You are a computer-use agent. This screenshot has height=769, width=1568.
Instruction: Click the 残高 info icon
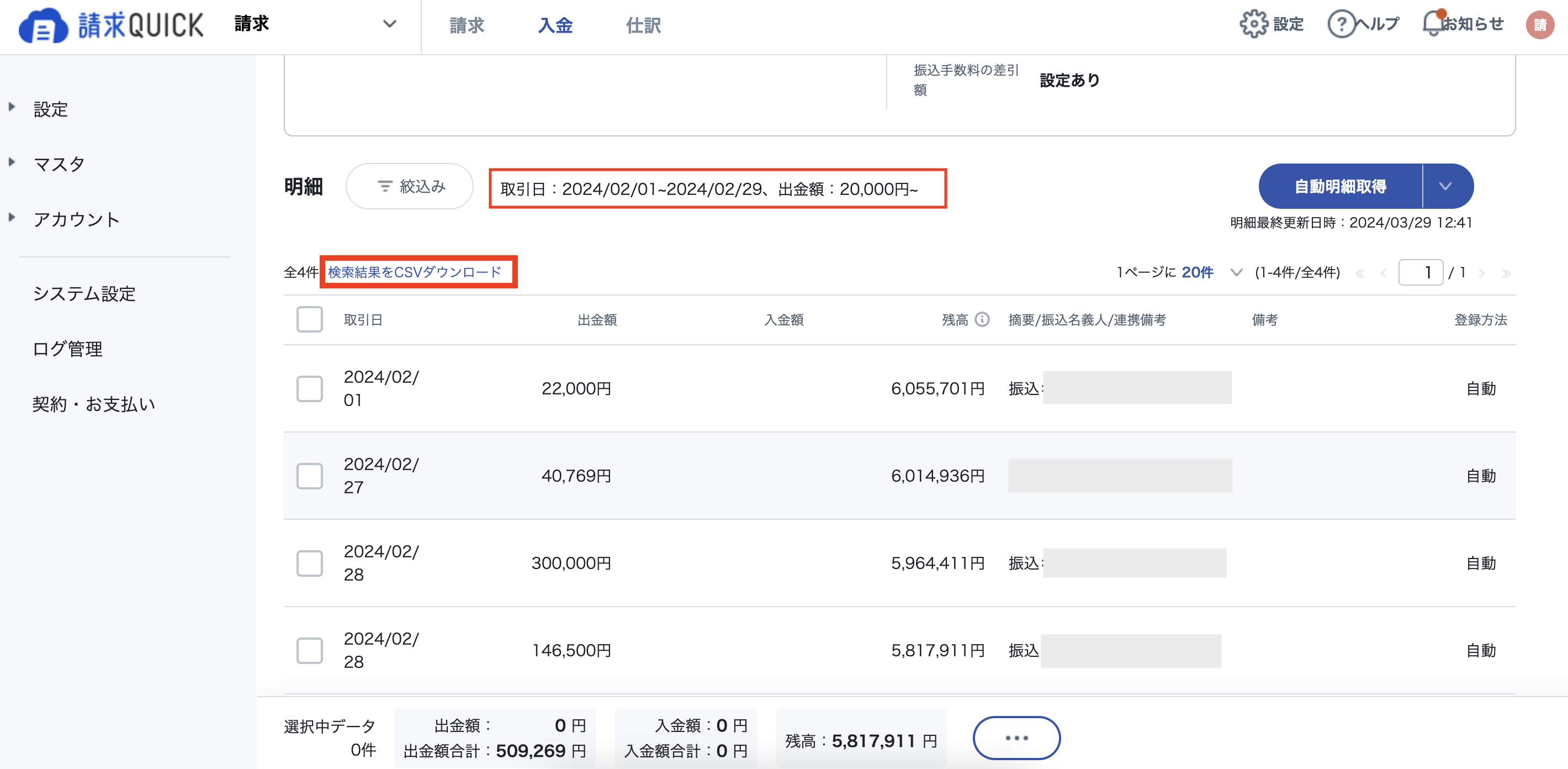tap(982, 320)
